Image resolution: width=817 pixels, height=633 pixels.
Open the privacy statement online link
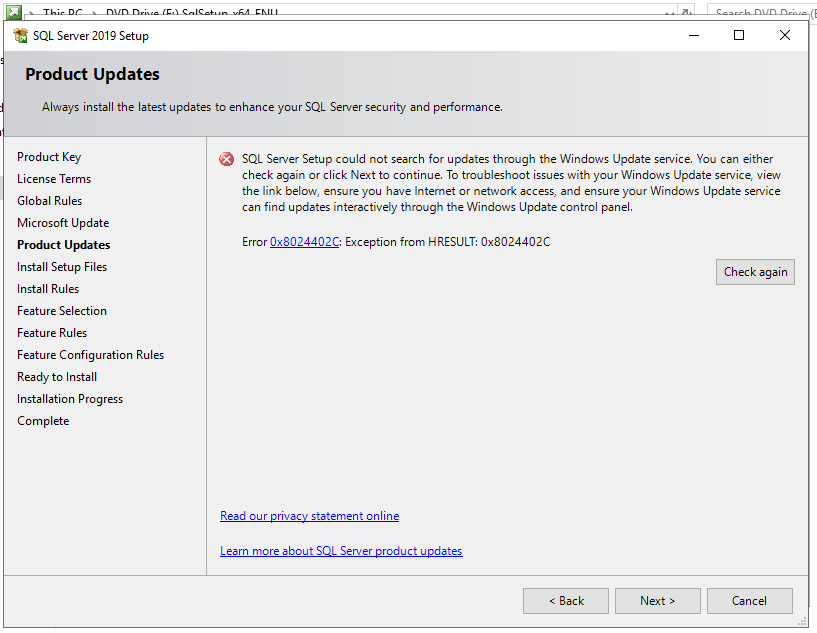tap(310, 516)
